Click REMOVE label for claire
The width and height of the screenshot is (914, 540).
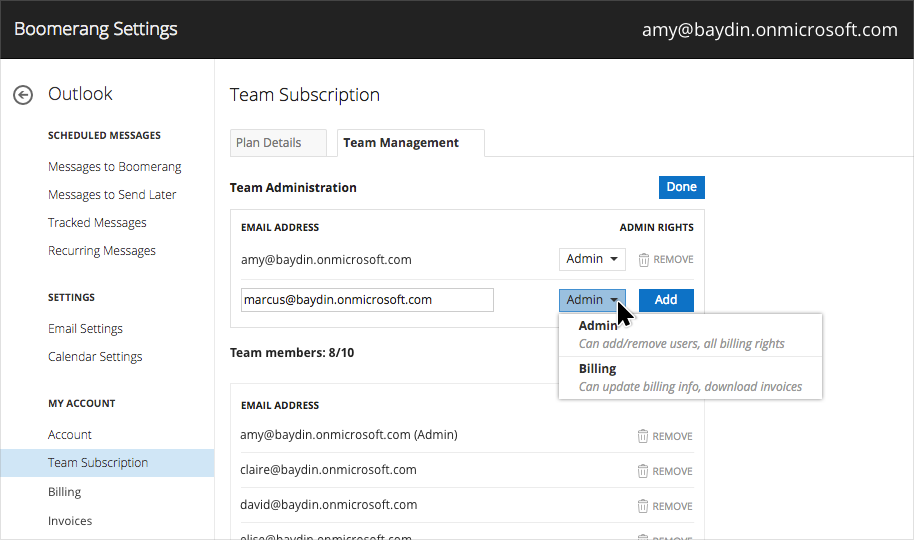pos(672,471)
